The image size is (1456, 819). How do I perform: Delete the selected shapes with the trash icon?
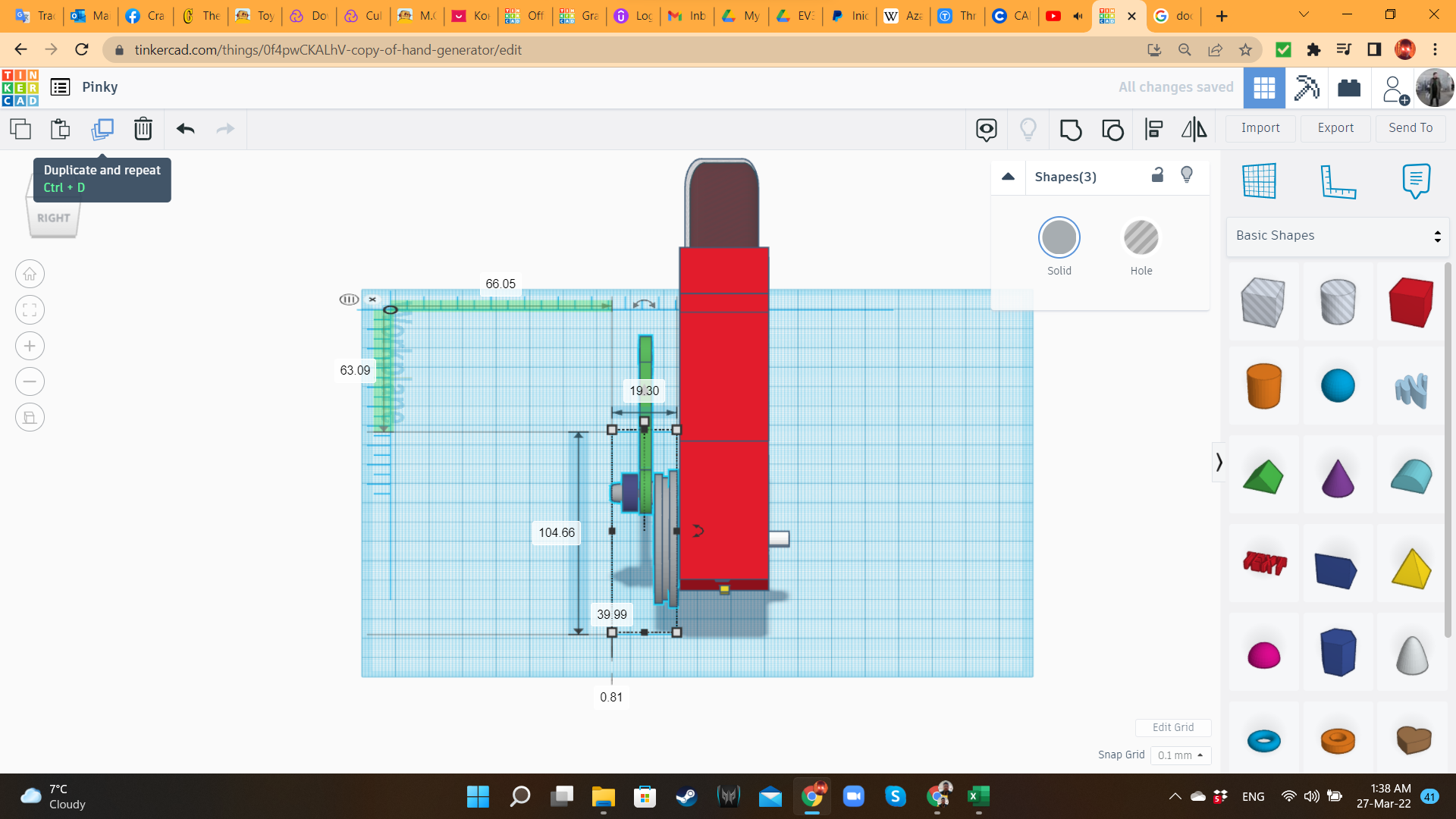coord(143,129)
